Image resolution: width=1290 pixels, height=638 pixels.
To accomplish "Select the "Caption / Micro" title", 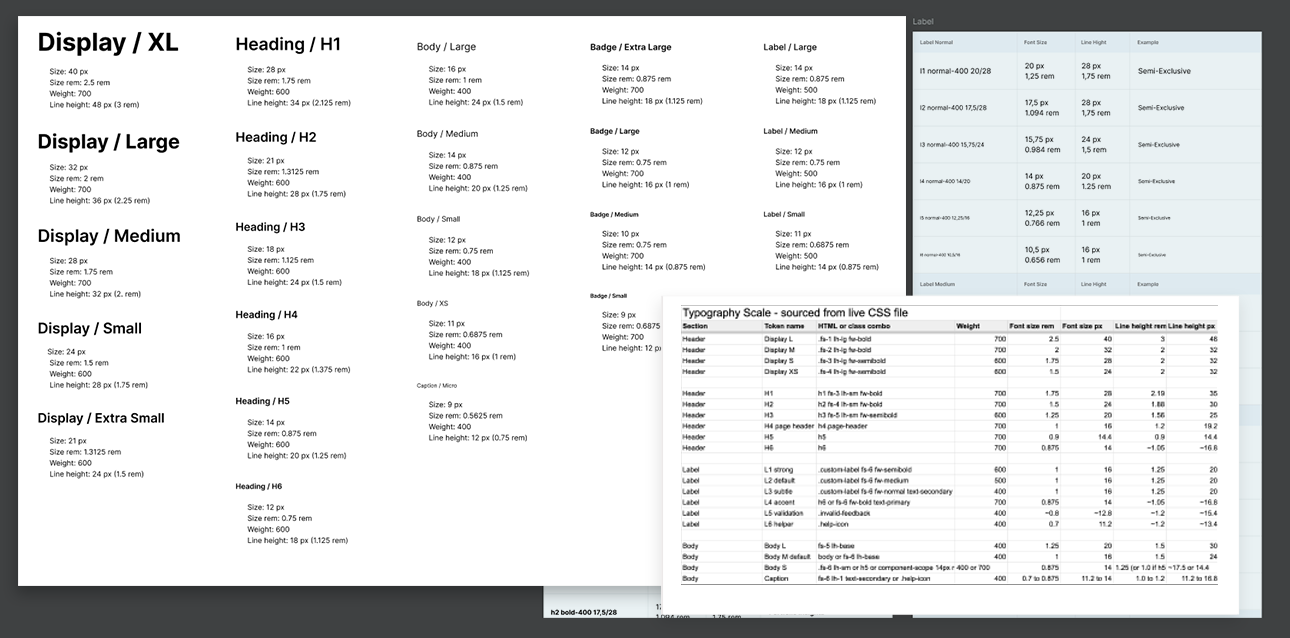I will point(436,385).
